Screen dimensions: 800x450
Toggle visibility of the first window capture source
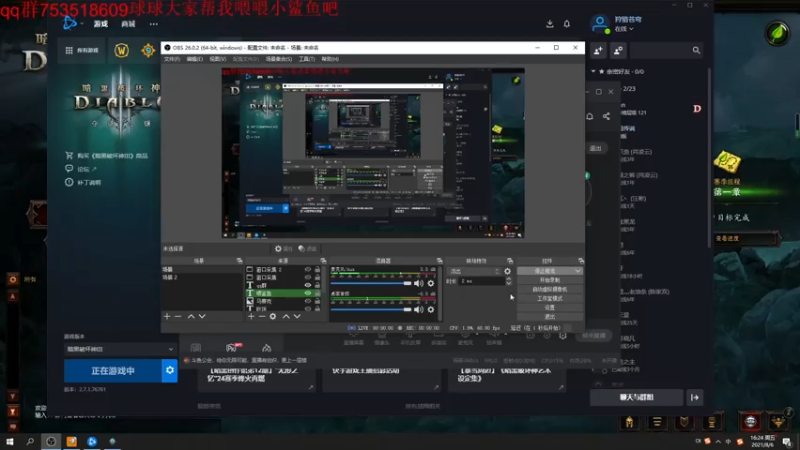[x=308, y=269]
